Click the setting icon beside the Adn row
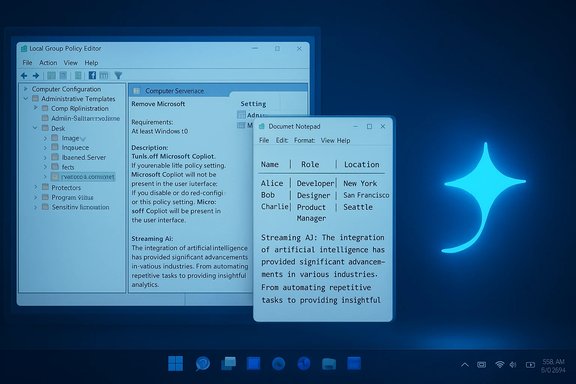The height and width of the screenshot is (384, 576). click(x=241, y=115)
